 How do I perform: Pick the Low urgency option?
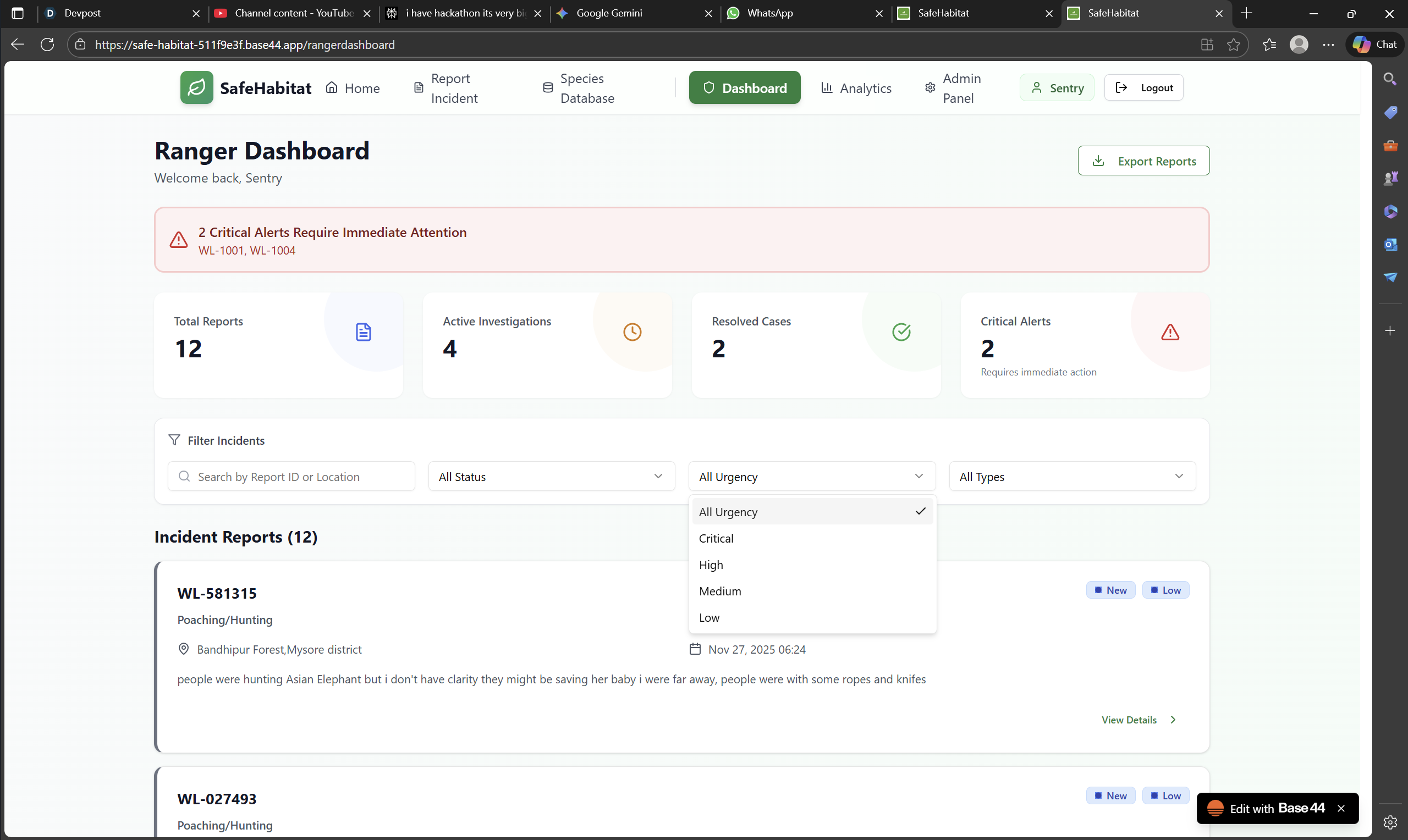click(x=709, y=617)
